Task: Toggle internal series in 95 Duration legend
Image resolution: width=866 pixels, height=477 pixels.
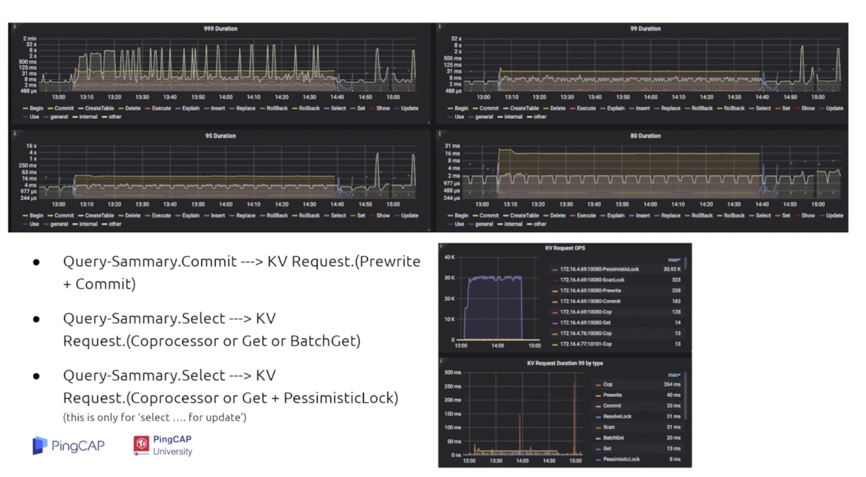Action: 85,224
